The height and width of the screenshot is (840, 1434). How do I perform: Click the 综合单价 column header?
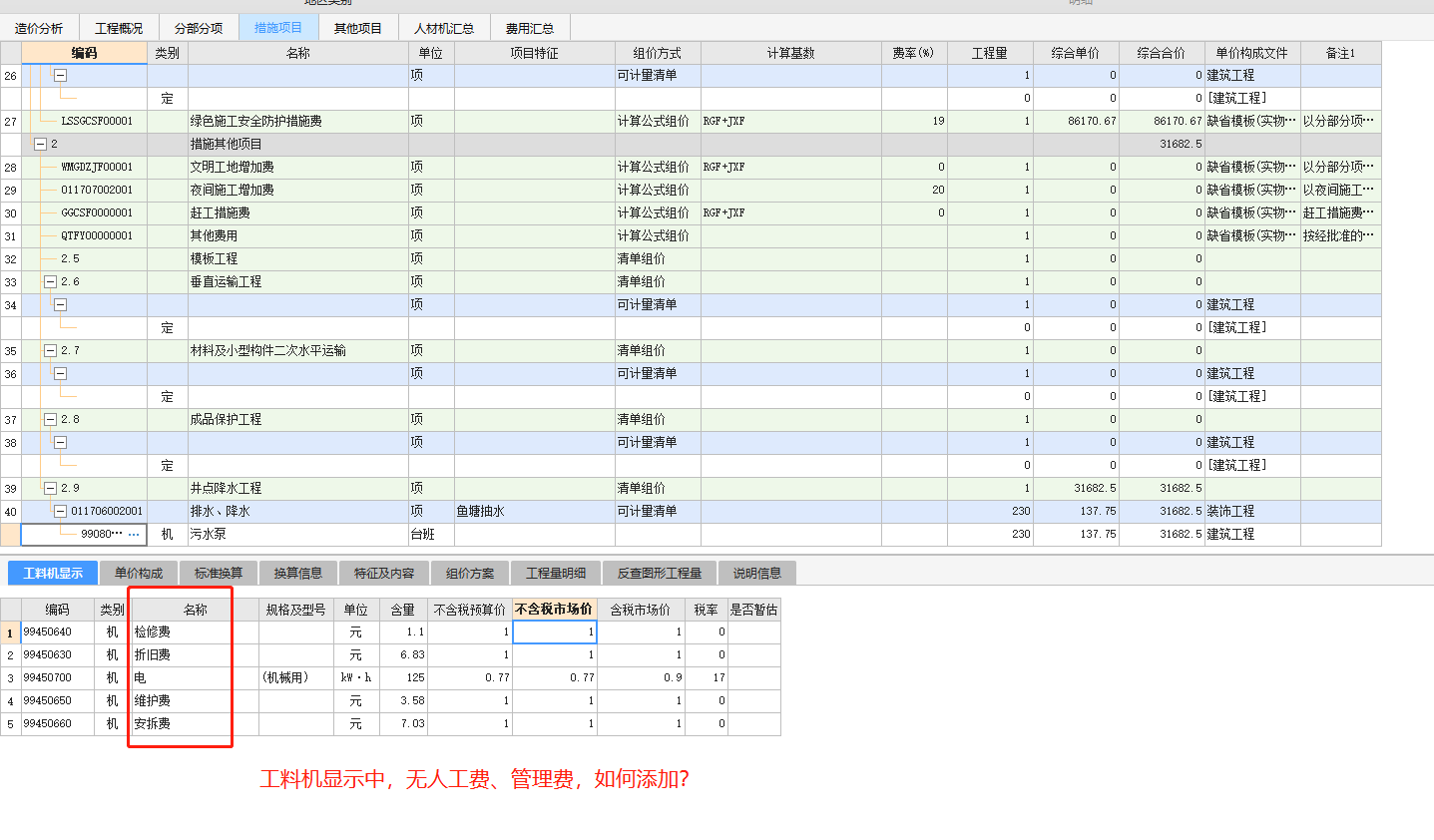coord(1075,53)
